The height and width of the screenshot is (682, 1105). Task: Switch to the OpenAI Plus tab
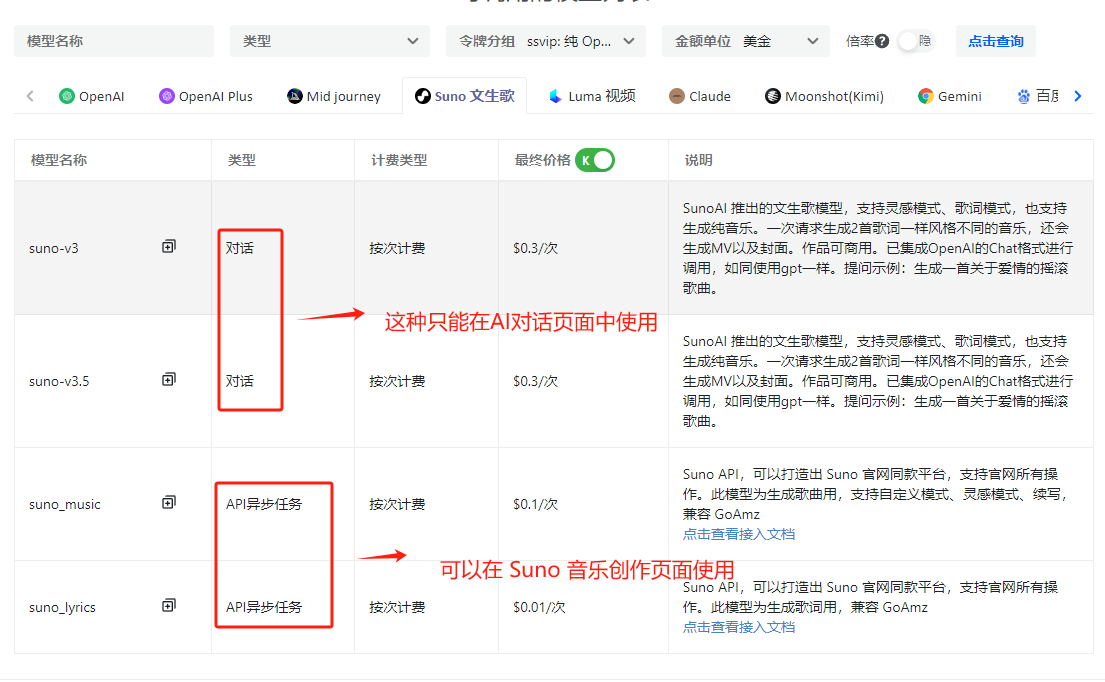pos(206,97)
